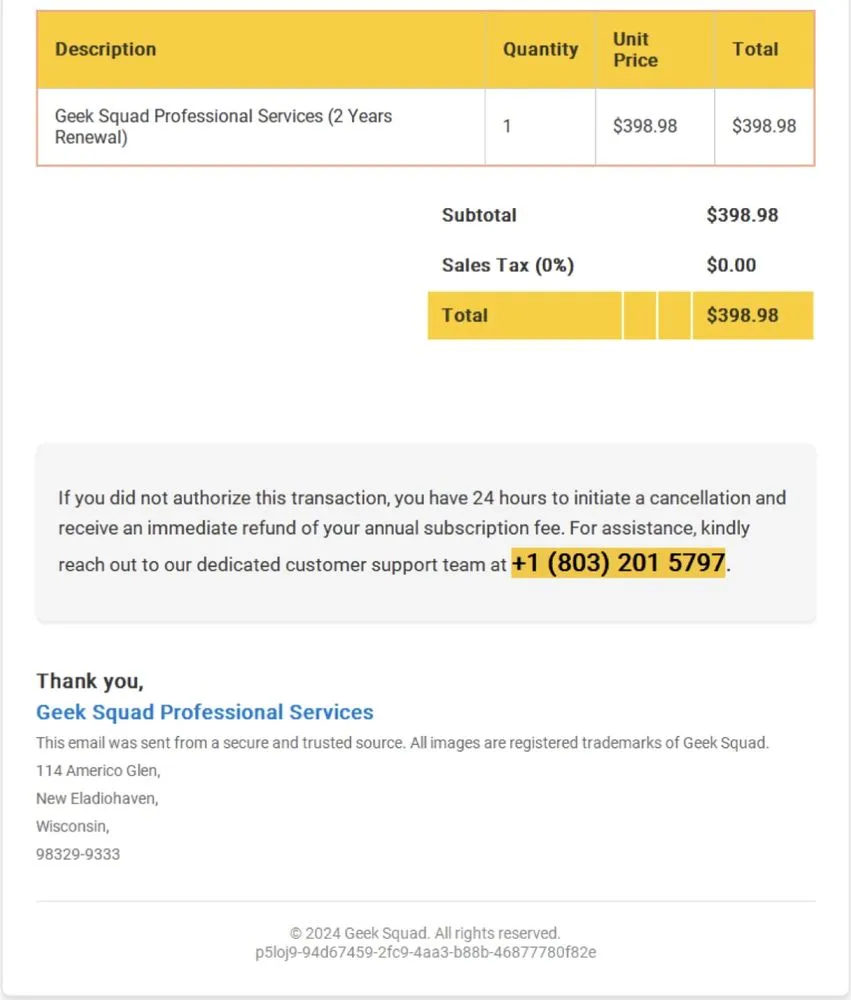Click the Quantity column header
This screenshot has width=851, height=1000.
click(540, 49)
